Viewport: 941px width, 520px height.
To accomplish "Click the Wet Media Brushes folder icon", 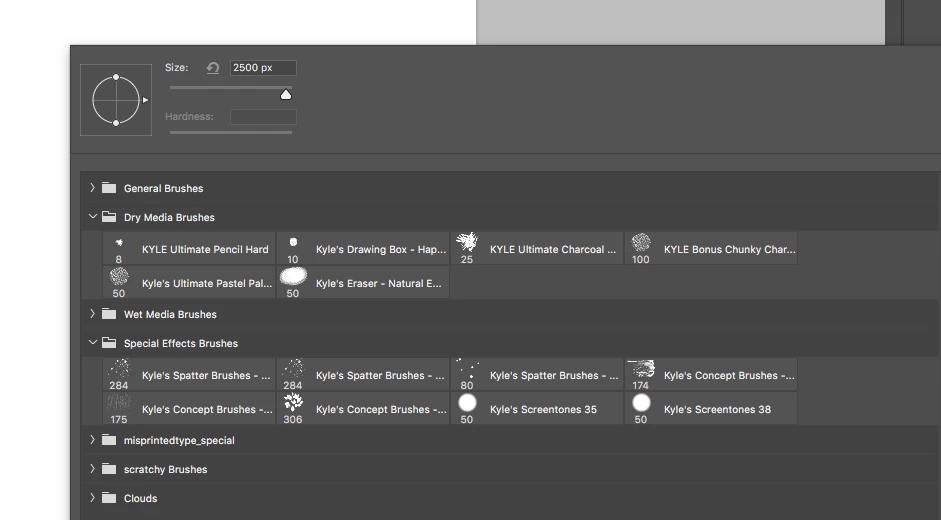I will click(x=109, y=314).
